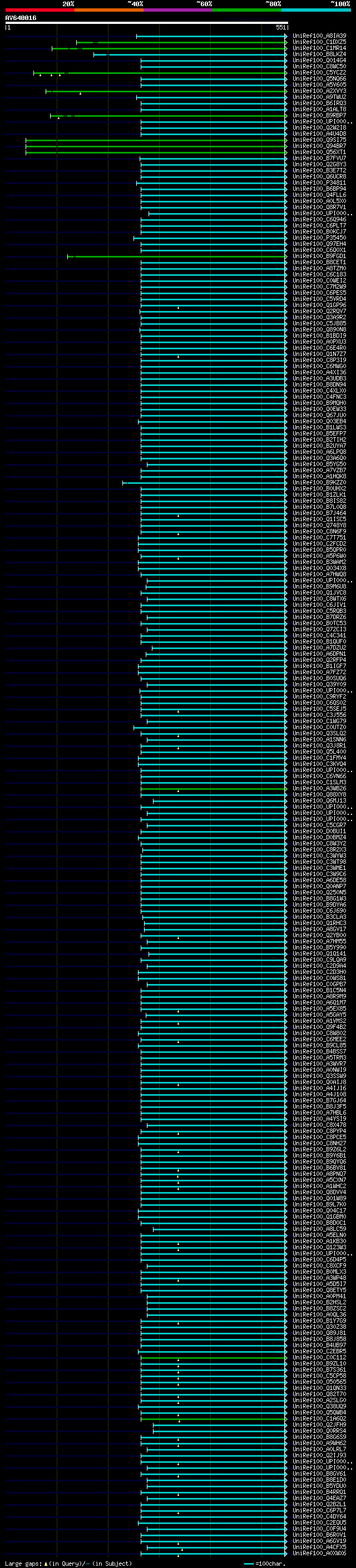Click the cyan ~100% identity legend segment
356x1568 pixels.
click(316, 10)
